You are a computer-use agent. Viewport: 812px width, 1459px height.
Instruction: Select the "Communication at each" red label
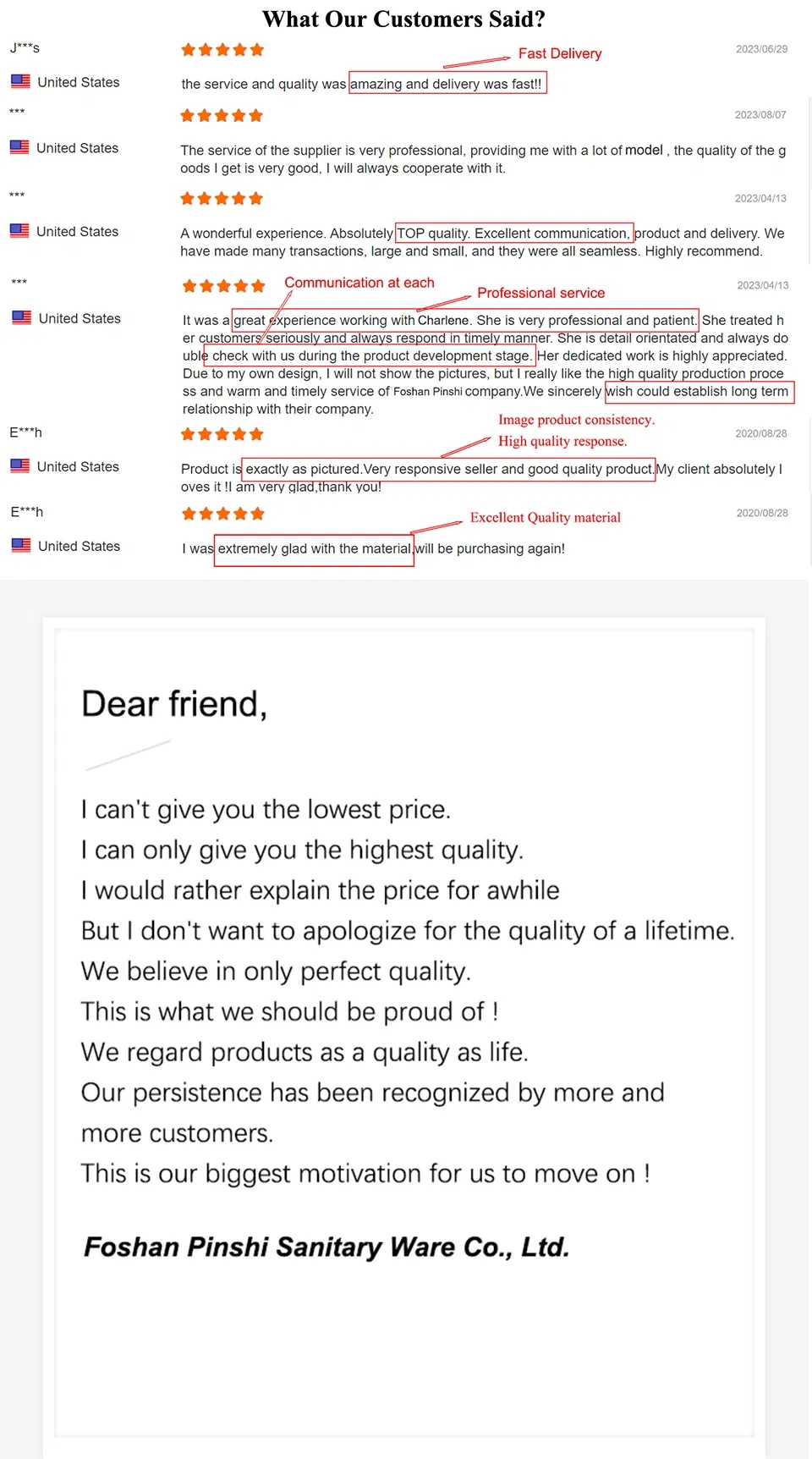pyautogui.click(x=359, y=283)
